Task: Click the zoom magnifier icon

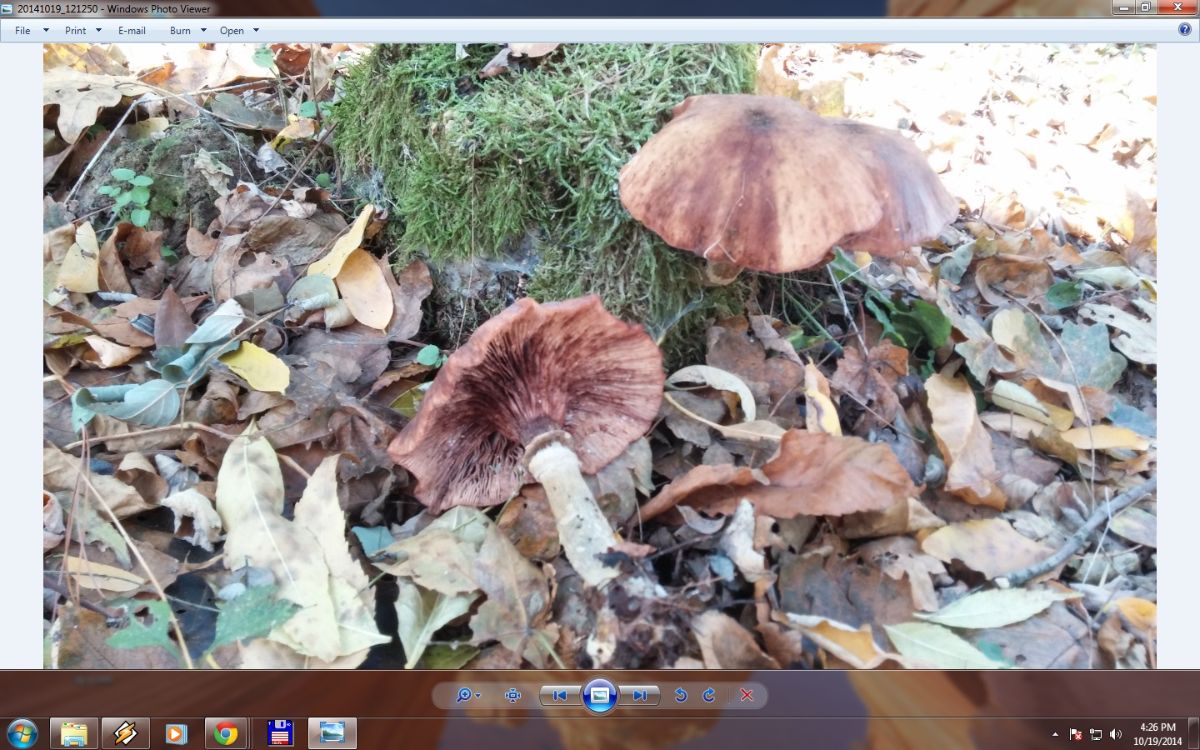Action: point(465,695)
